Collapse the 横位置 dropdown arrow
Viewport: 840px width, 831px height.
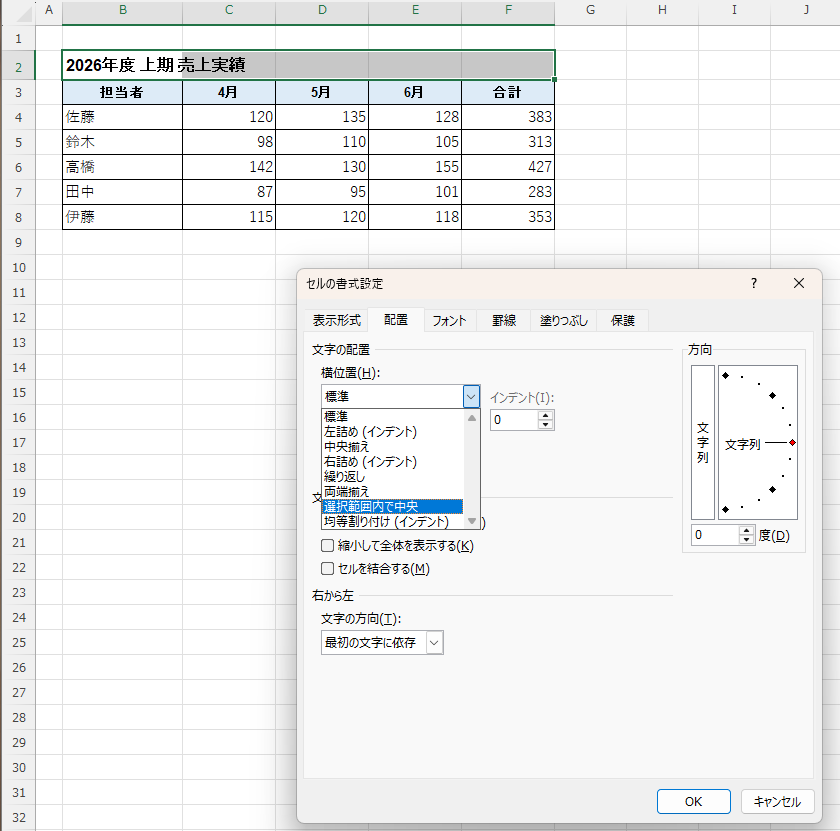[x=471, y=397]
